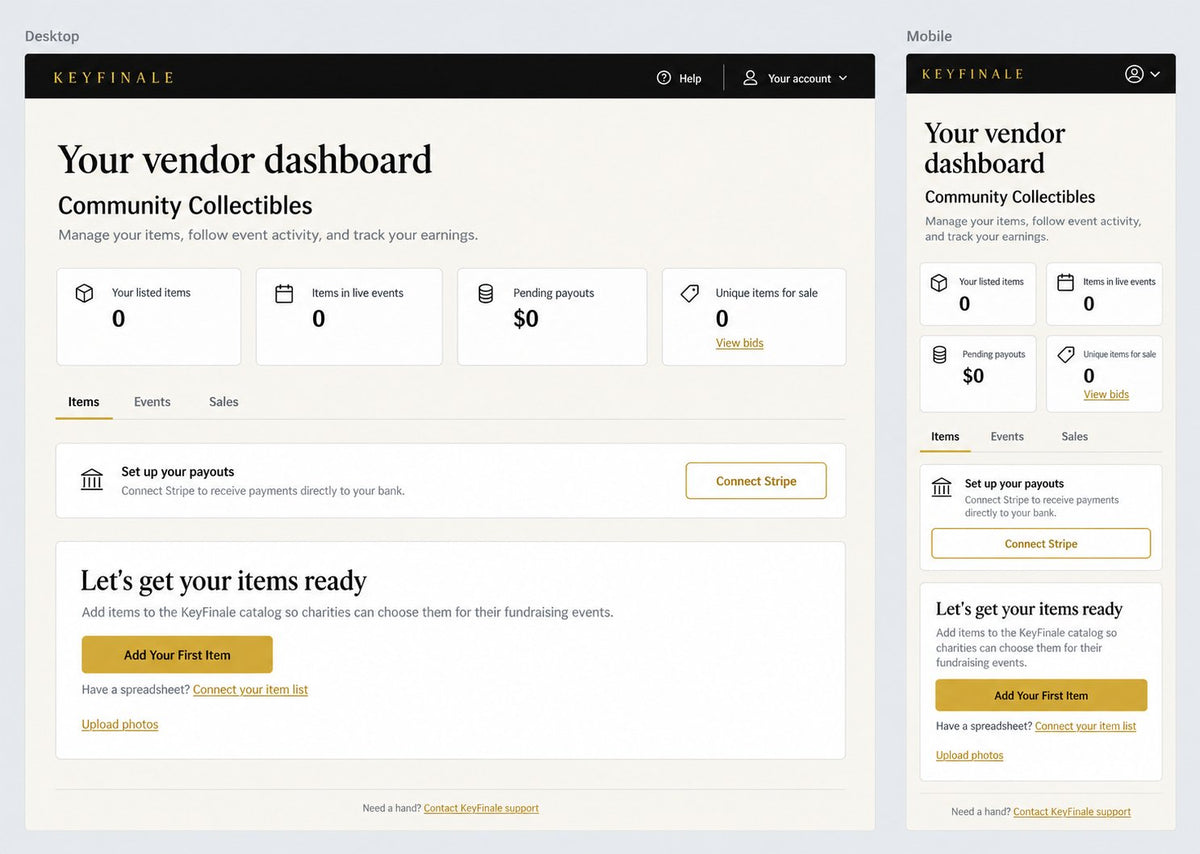Click the Upload photos link on desktop

coord(120,724)
